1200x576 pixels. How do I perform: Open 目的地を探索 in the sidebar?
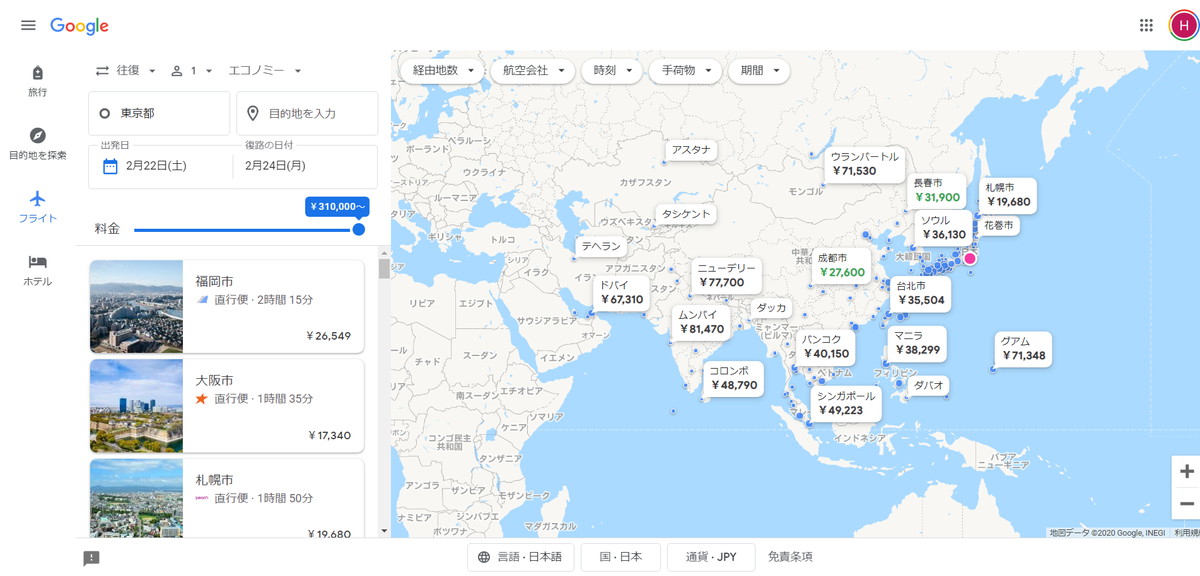38,144
